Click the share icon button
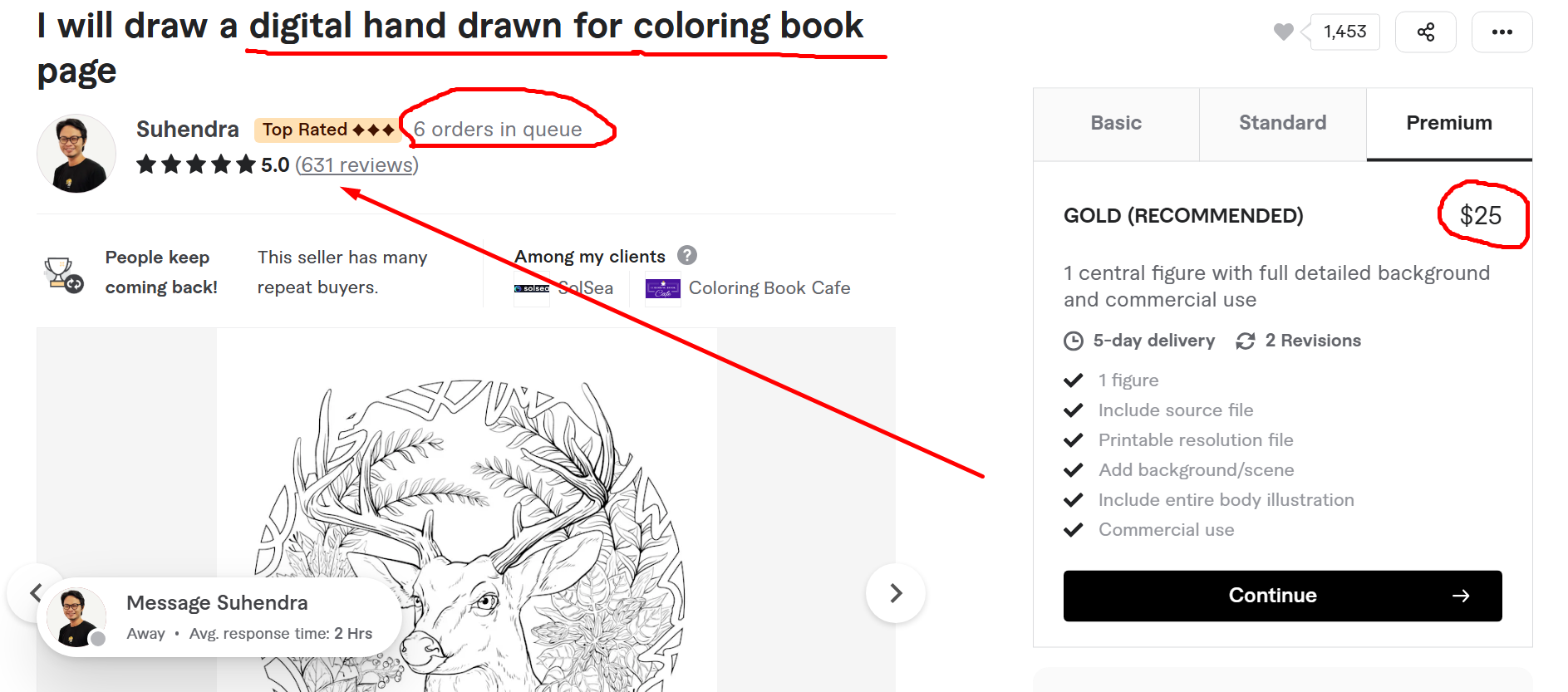Screen dimensions: 1568x692 tap(1425, 32)
